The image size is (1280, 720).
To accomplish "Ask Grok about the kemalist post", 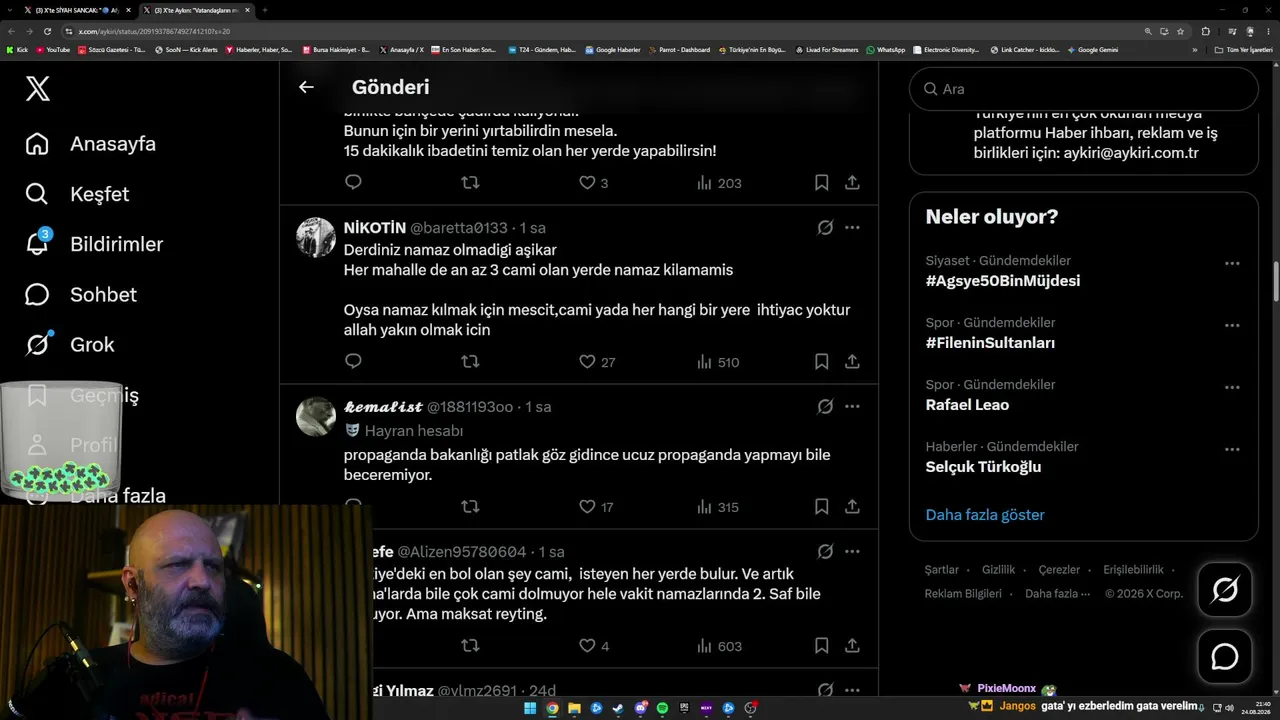I will pyautogui.click(x=825, y=406).
